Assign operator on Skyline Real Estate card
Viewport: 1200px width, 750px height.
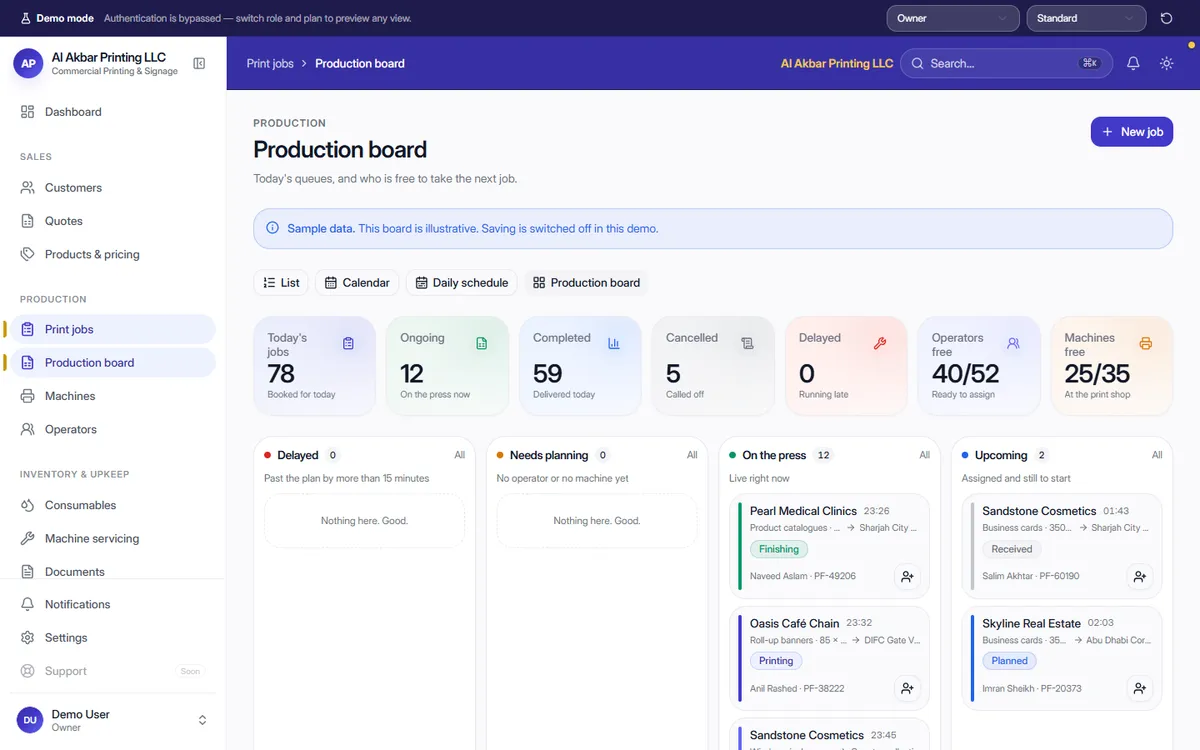tap(1139, 688)
